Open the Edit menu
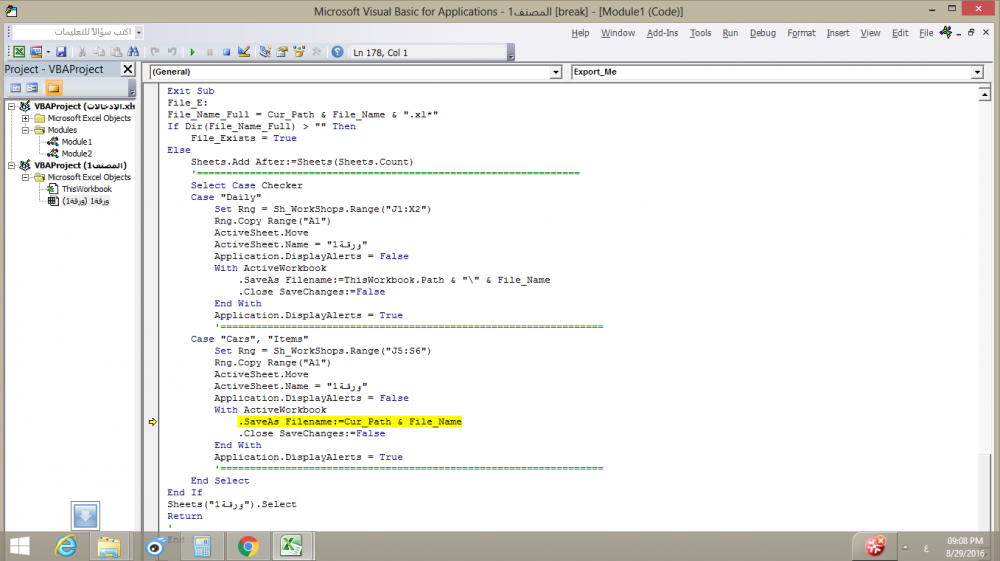Screen dimensions: 1000x561 point(900,33)
